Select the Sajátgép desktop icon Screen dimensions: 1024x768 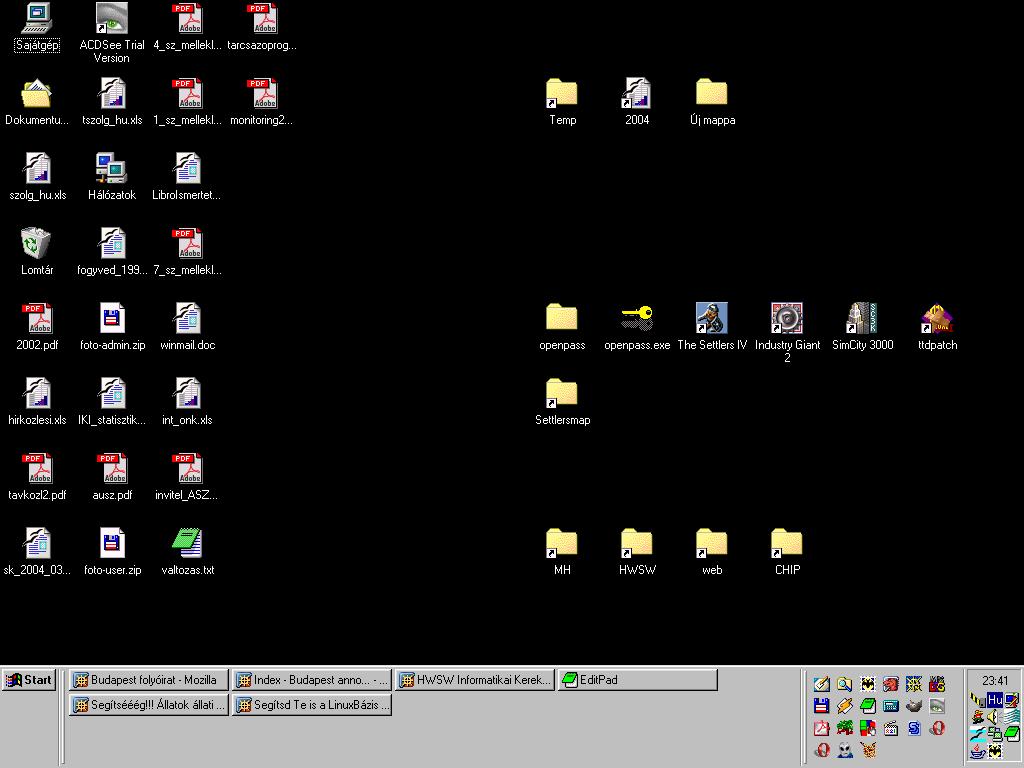pos(37,19)
